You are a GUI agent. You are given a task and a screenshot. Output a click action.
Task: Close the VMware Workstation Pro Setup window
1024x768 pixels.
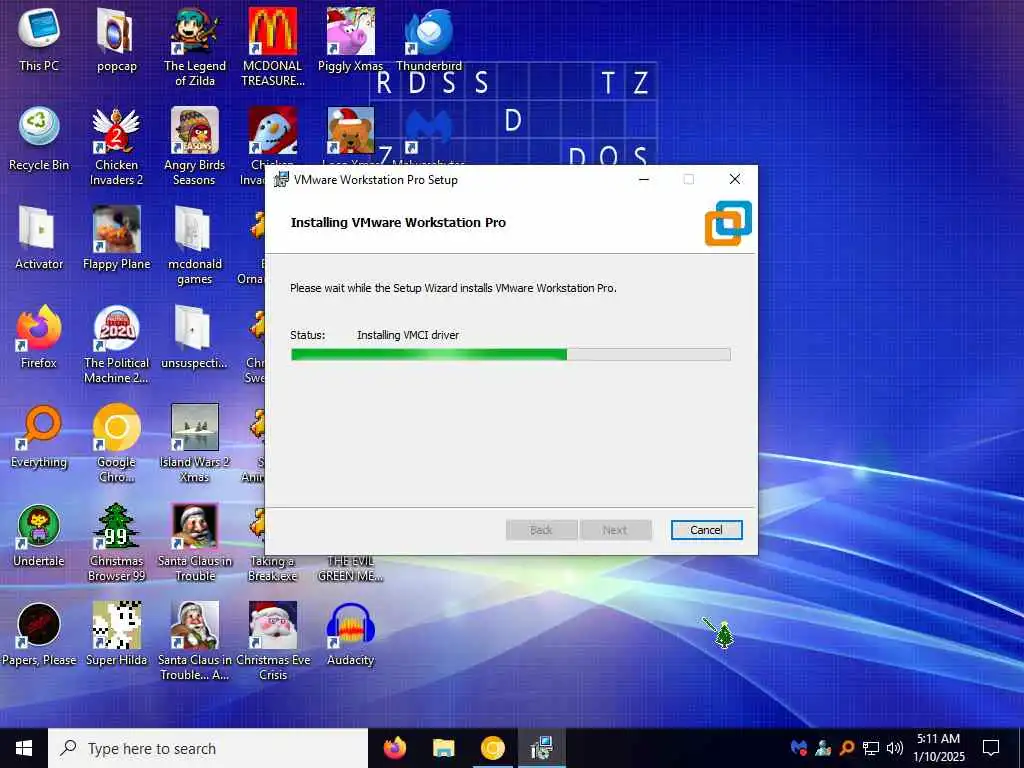(x=735, y=180)
